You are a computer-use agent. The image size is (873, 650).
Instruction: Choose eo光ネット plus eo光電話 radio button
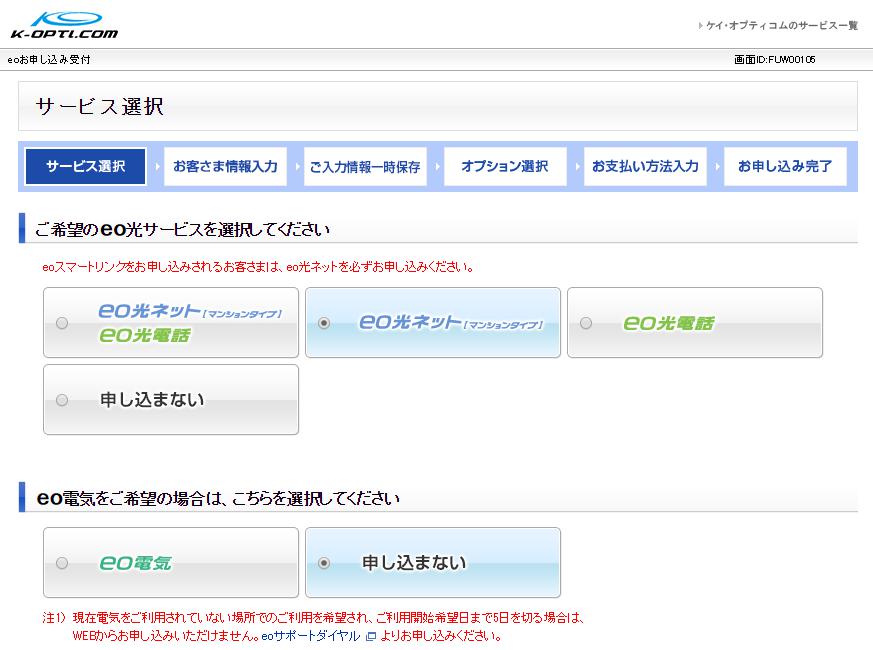[62, 323]
